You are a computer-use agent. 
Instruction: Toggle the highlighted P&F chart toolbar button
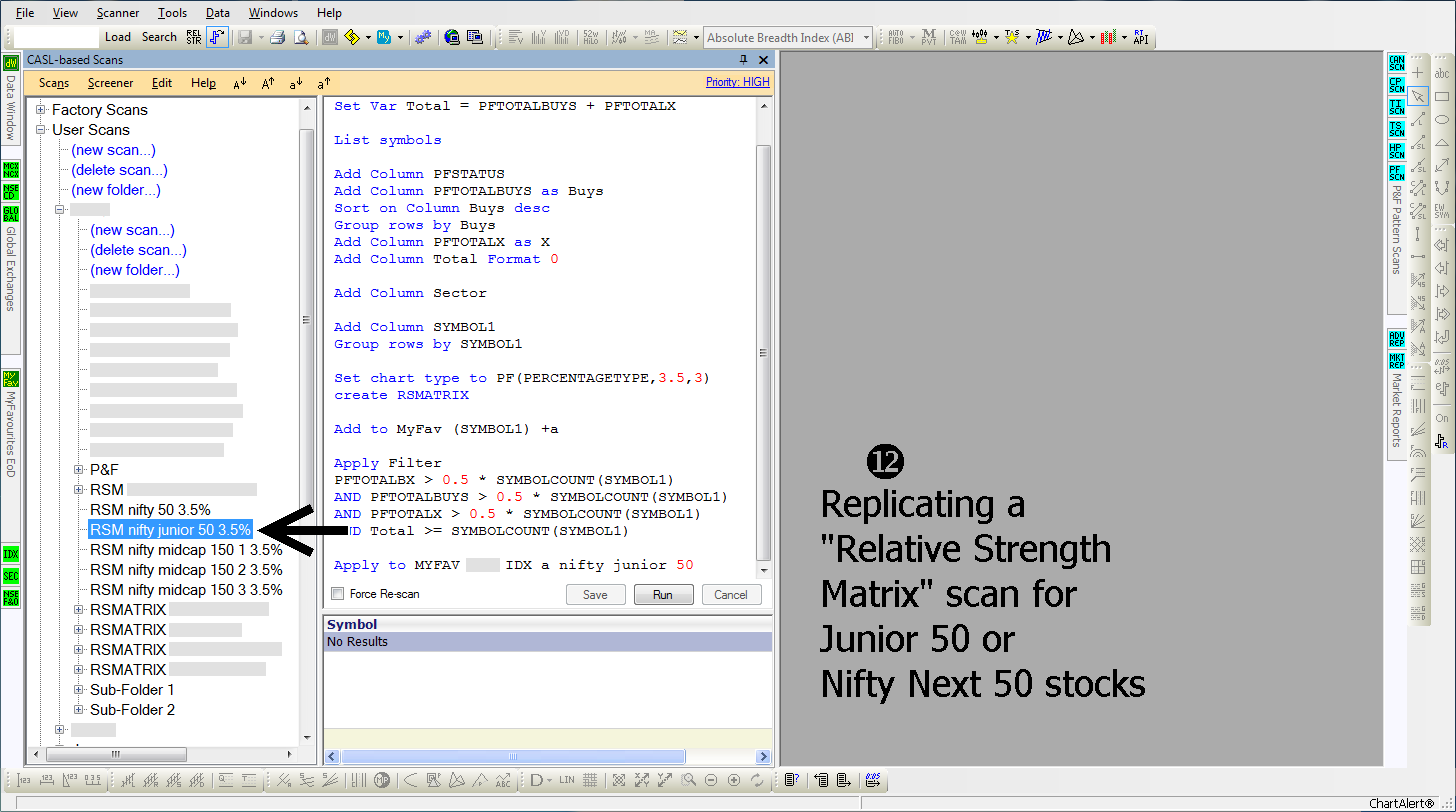(217, 37)
